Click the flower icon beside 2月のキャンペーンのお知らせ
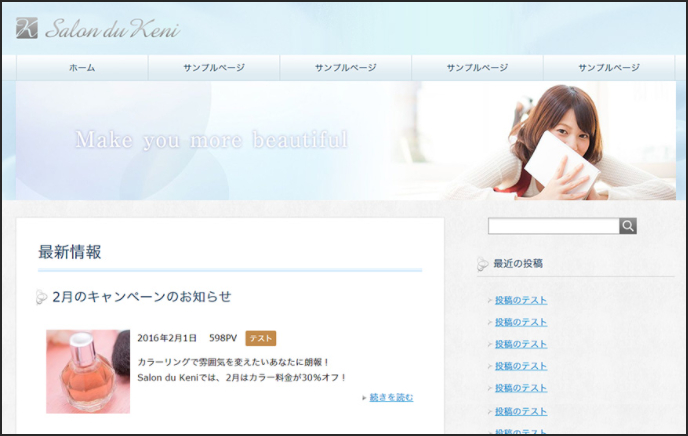 point(41,297)
